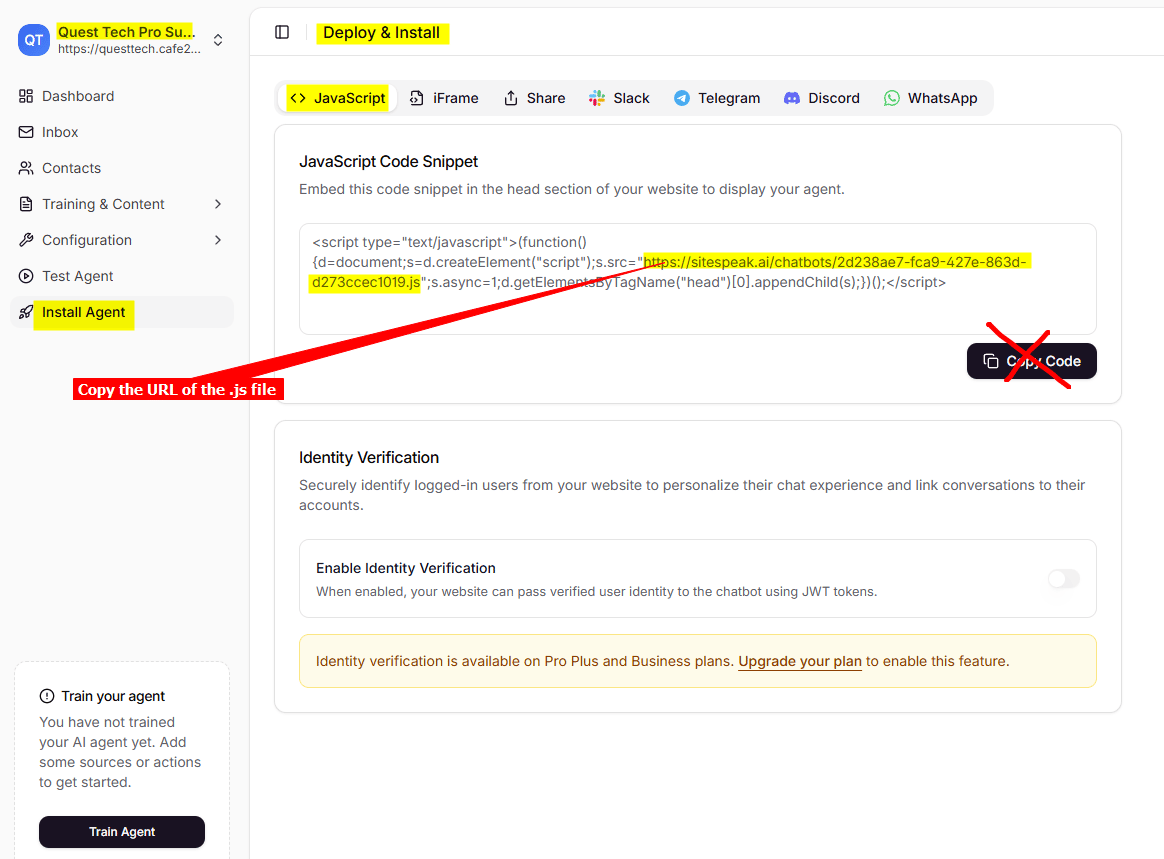Go to Inbox

(x=122, y=132)
